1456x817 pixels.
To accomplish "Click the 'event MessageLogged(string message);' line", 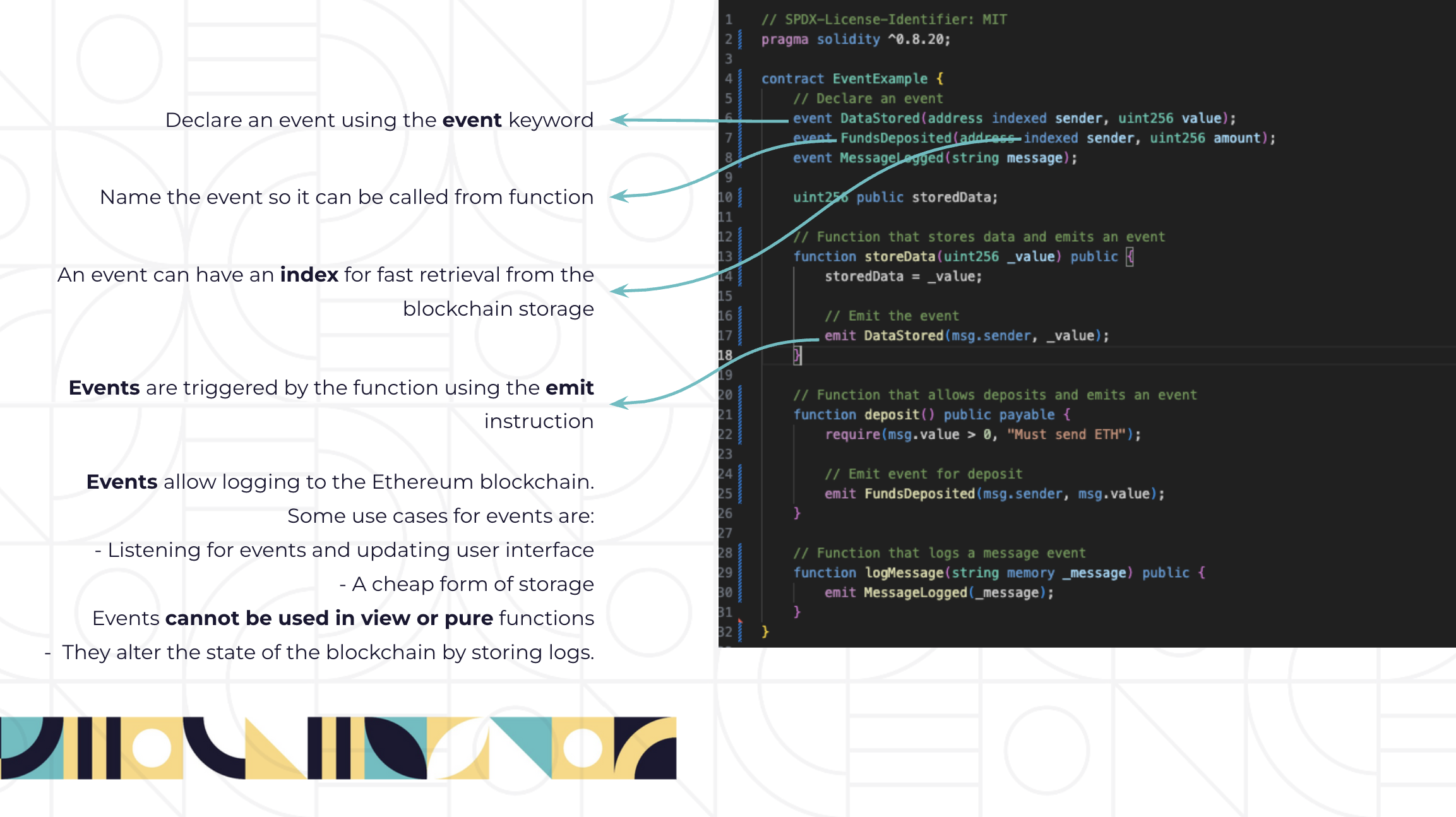I will point(935,158).
